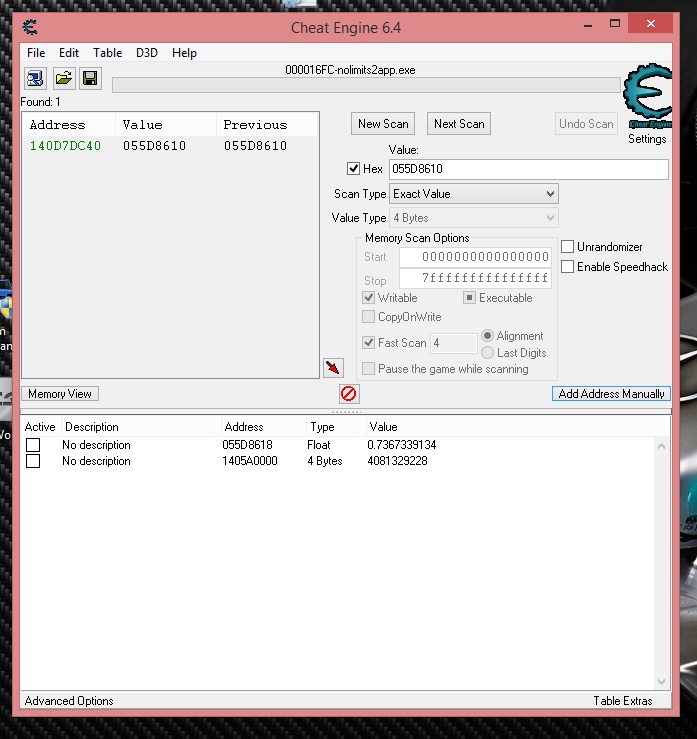Screen dimensions: 697x739
Task: Toggle Pause the game while scanning
Action: (369, 369)
